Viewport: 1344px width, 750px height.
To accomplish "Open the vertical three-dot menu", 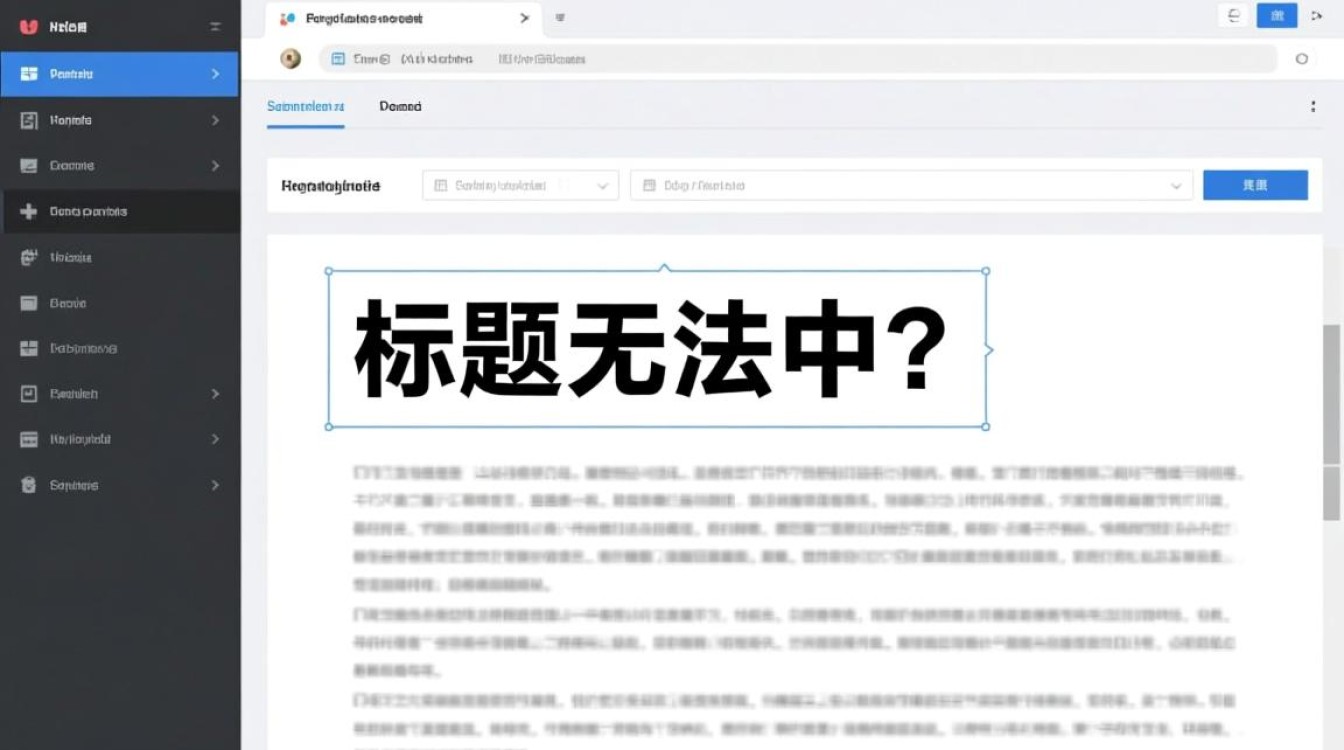I will point(1313,106).
